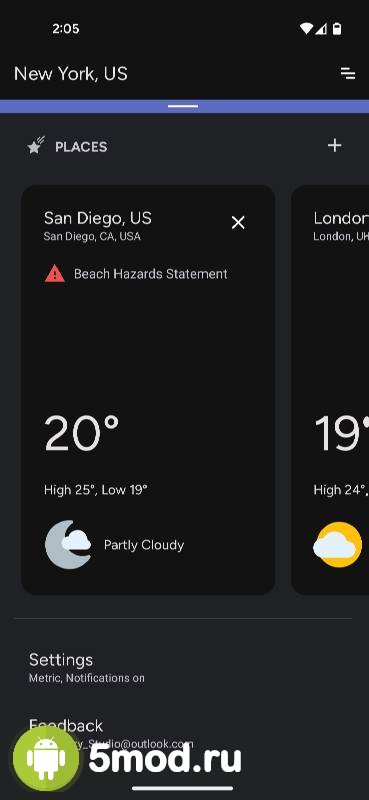Open the menu icon beside New York, US
This screenshot has height=800, width=369.
pyautogui.click(x=348, y=73)
